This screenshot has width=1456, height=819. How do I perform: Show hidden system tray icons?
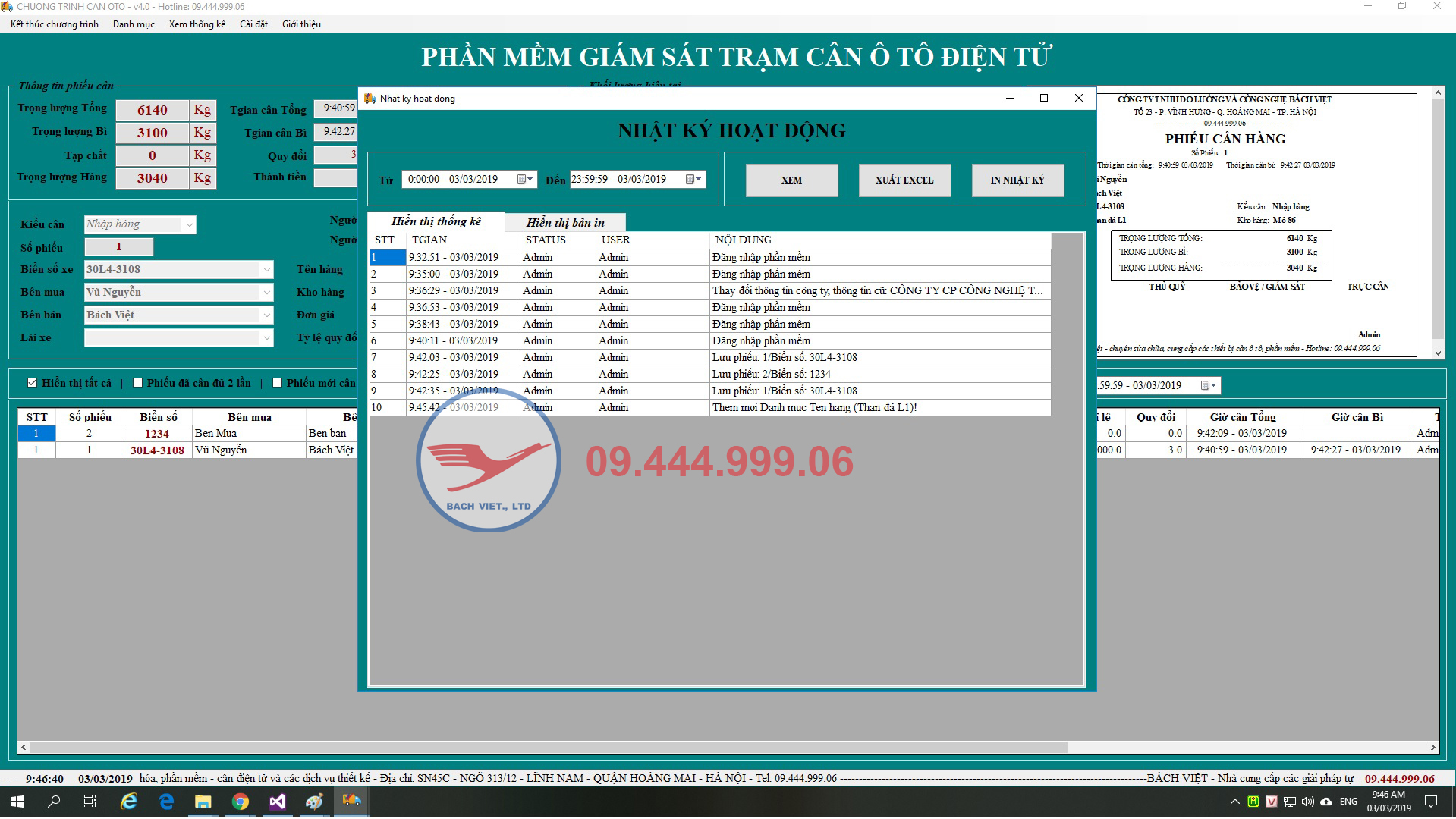tap(1234, 802)
